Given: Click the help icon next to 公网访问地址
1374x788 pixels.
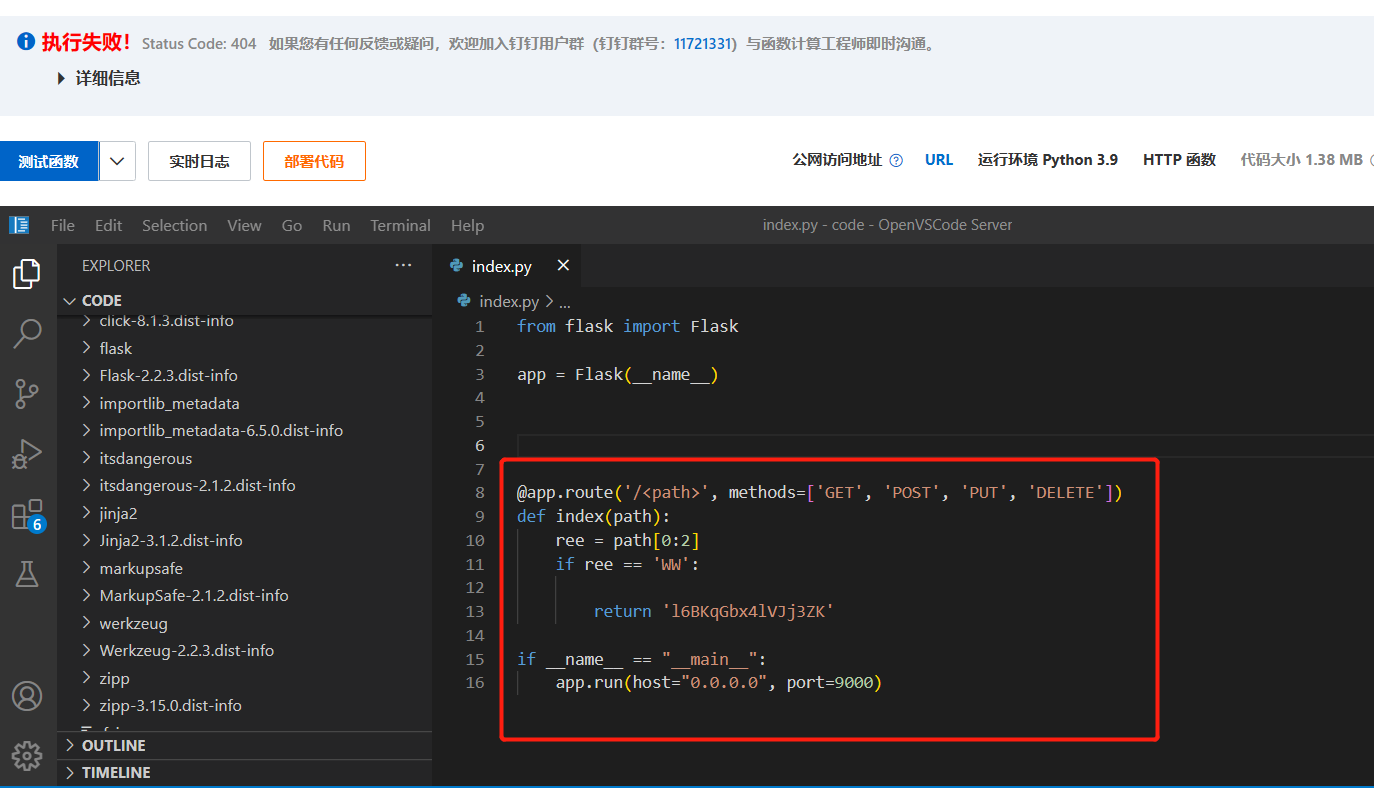Looking at the screenshot, I should click(896, 160).
